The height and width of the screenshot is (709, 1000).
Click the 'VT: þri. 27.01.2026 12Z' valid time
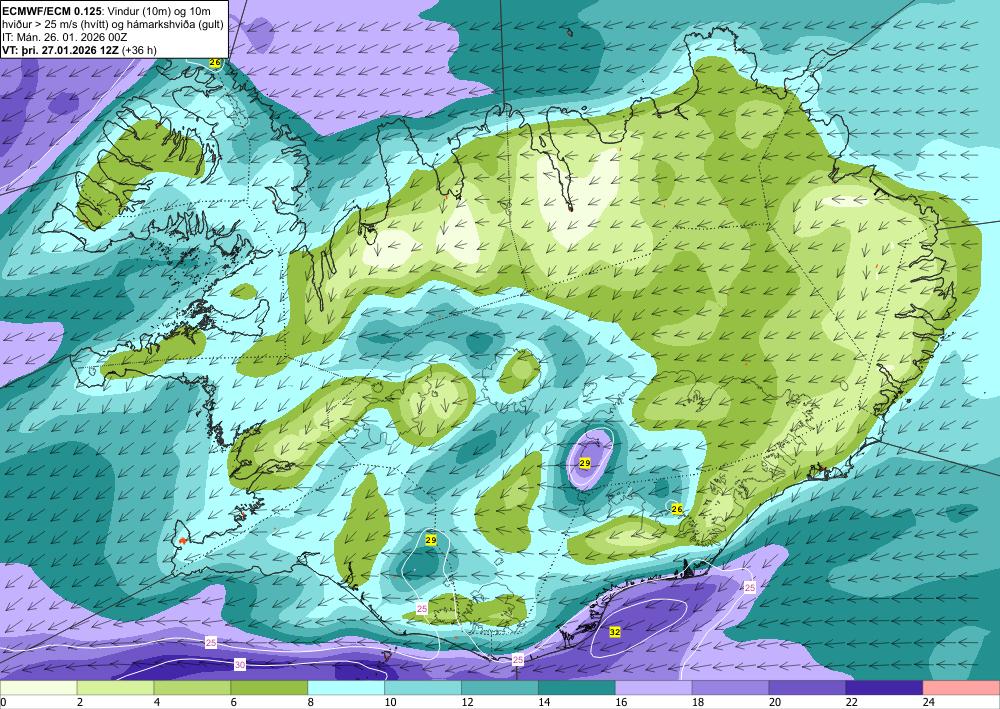59,50
